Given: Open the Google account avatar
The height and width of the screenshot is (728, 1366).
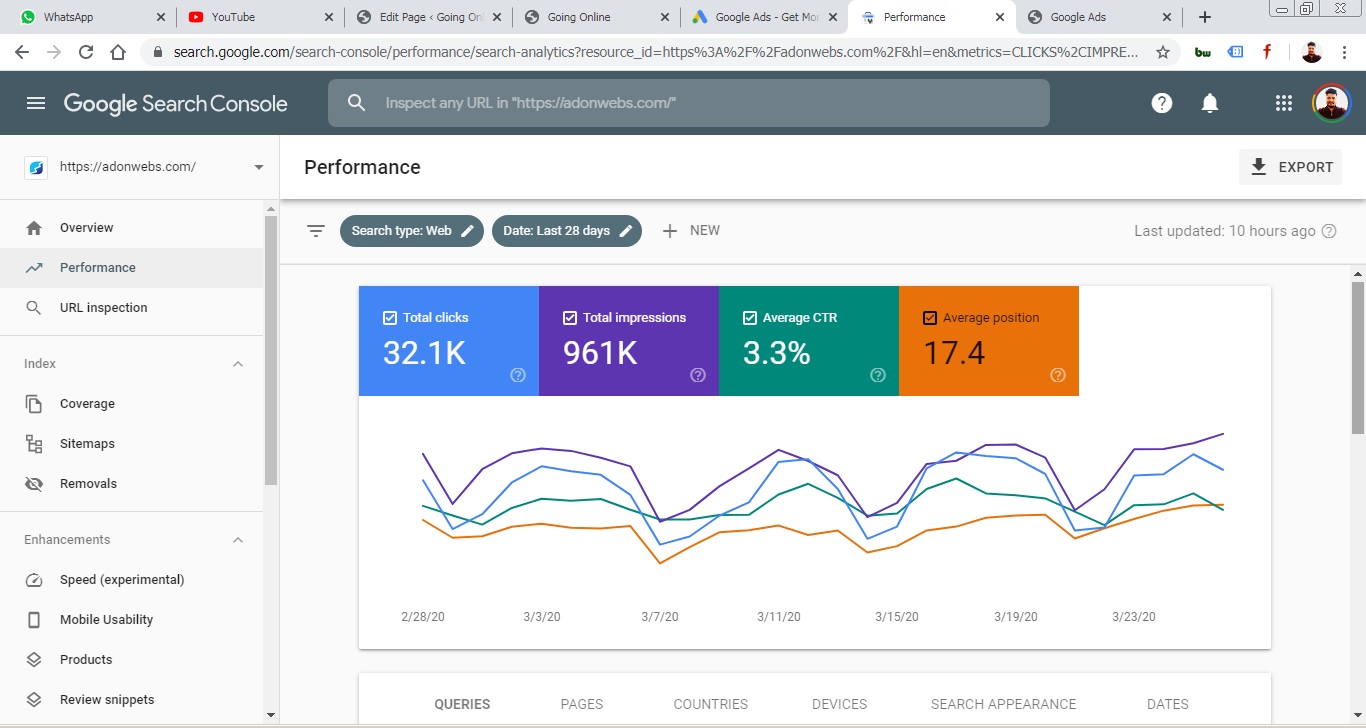Looking at the screenshot, I should coord(1331,102).
